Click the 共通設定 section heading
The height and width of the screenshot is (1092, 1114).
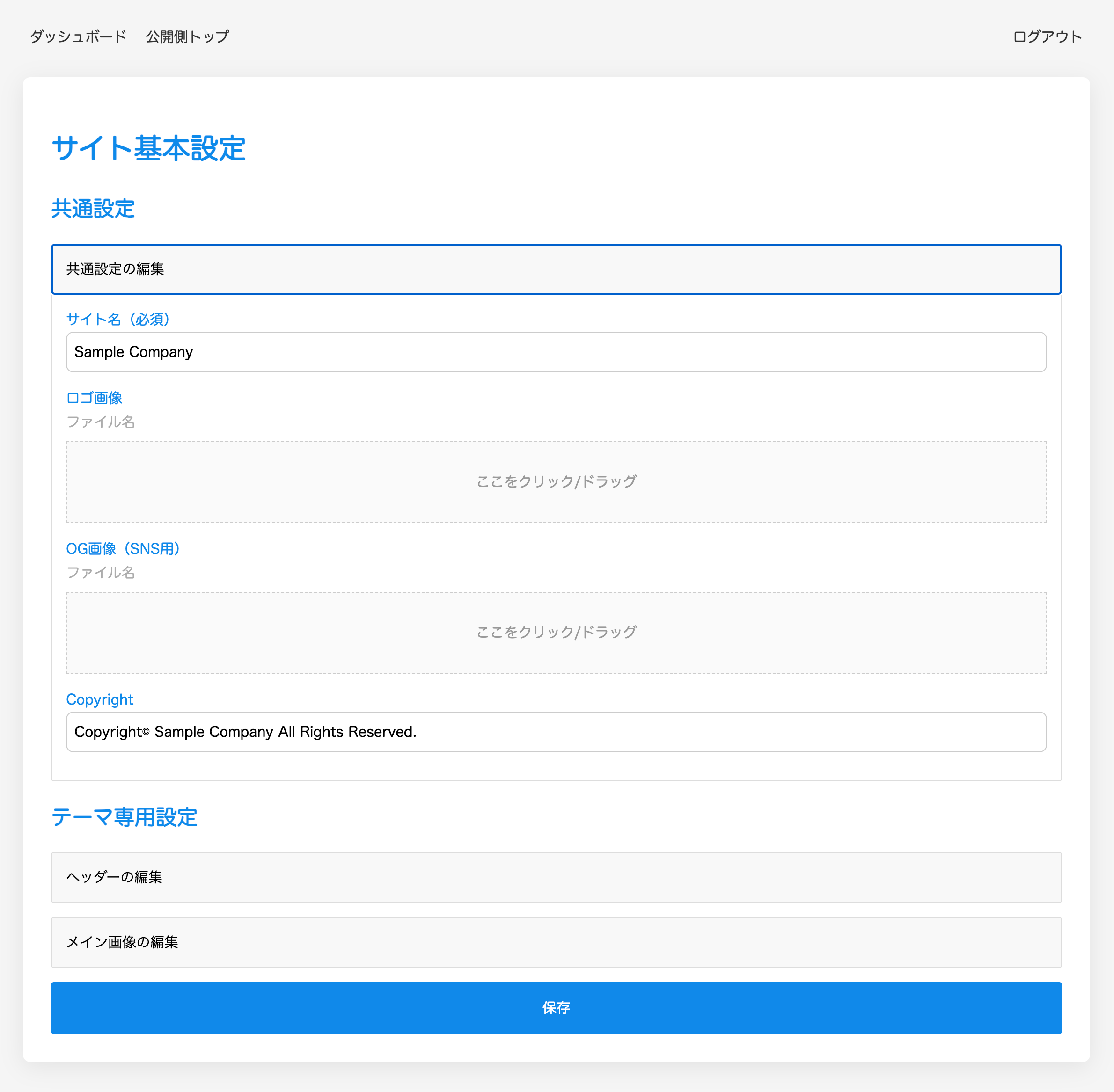93,209
